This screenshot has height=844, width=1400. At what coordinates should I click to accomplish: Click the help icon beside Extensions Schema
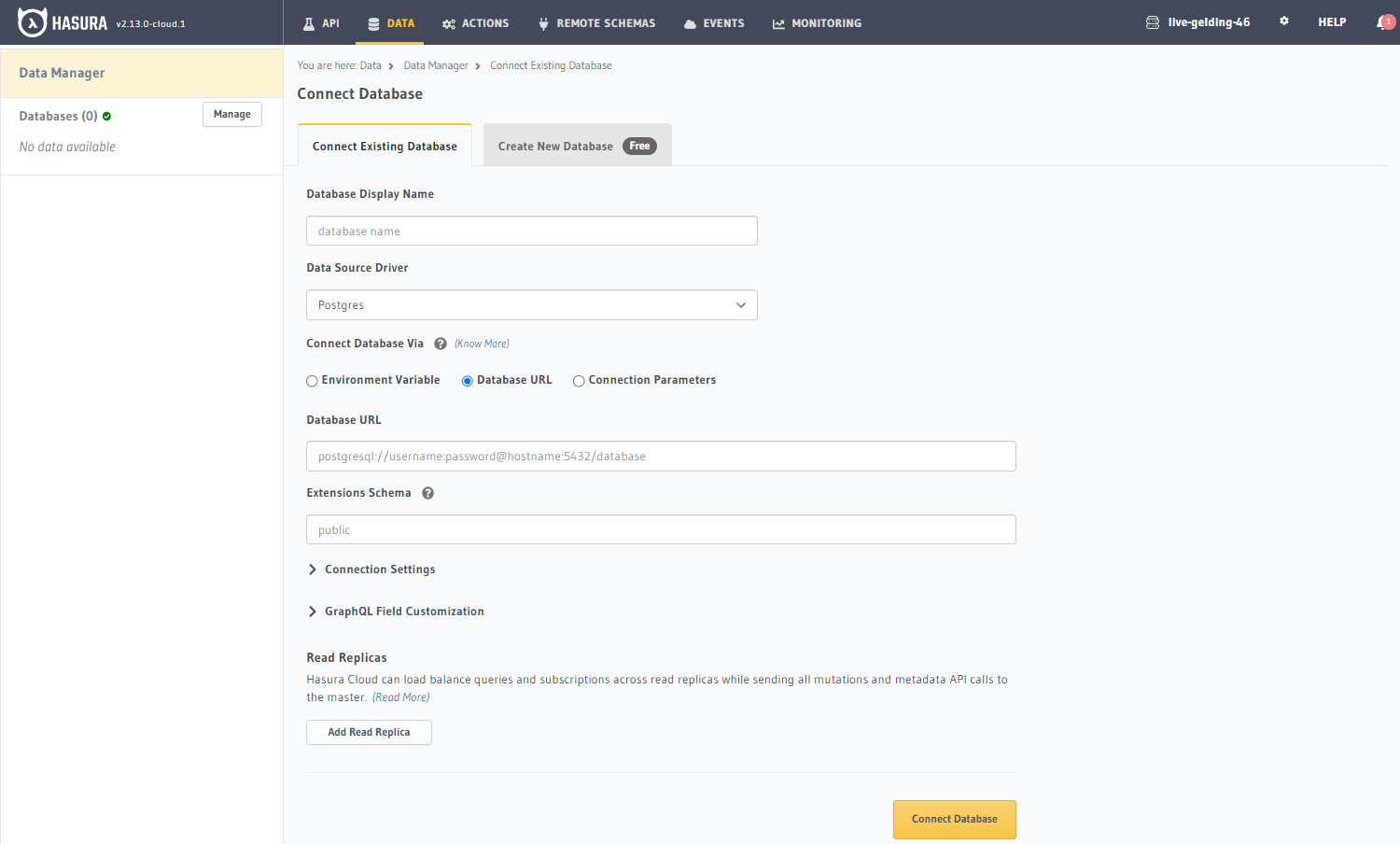pyautogui.click(x=427, y=493)
